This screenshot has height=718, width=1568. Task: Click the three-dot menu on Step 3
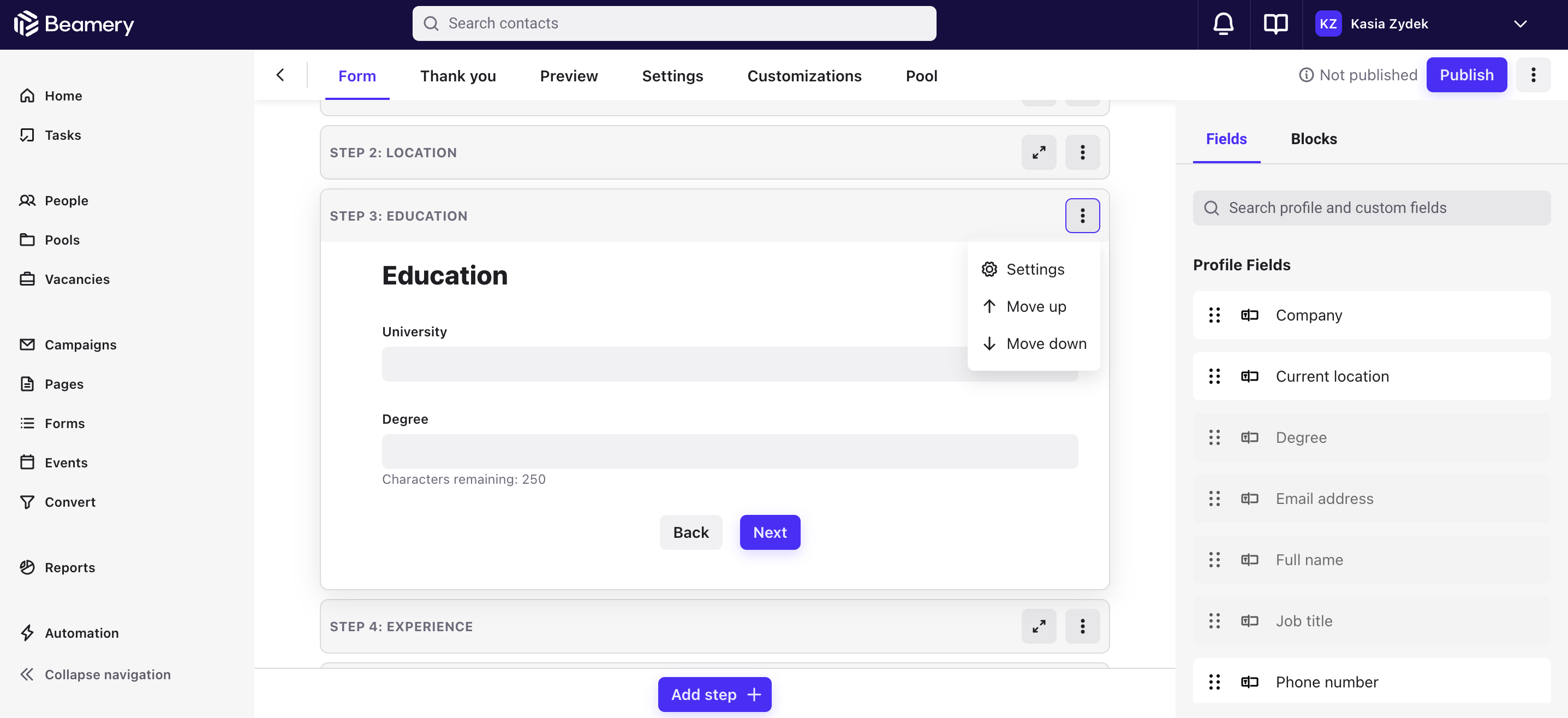coord(1082,215)
